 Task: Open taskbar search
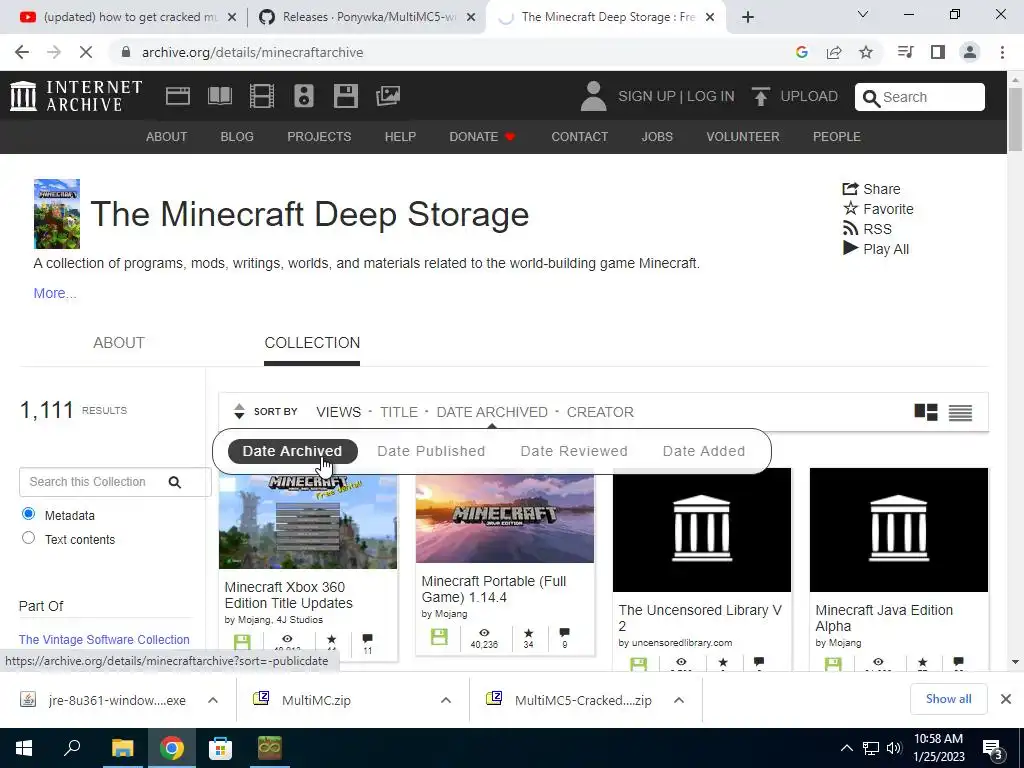tap(72, 748)
